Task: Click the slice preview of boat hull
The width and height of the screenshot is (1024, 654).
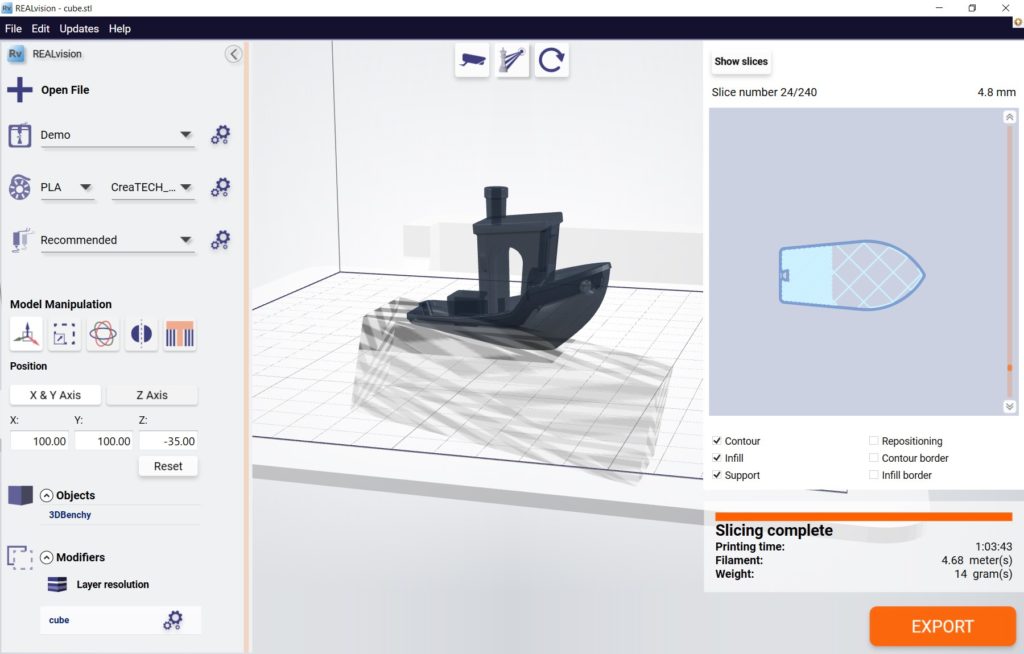Action: [x=852, y=274]
